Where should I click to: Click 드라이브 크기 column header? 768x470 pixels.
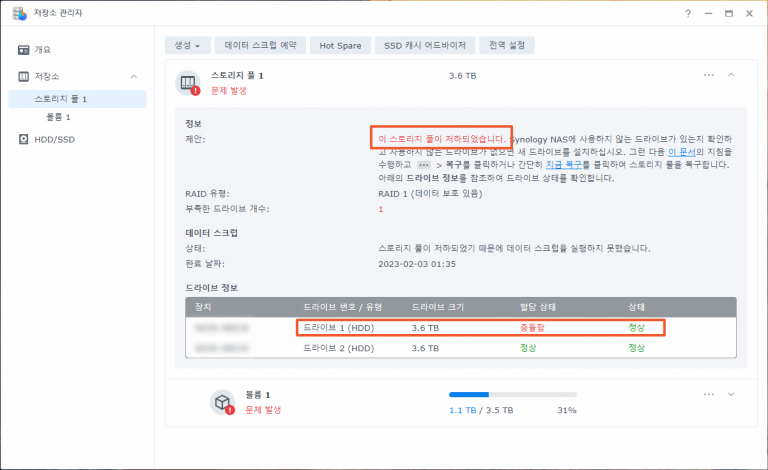pos(437,307)
